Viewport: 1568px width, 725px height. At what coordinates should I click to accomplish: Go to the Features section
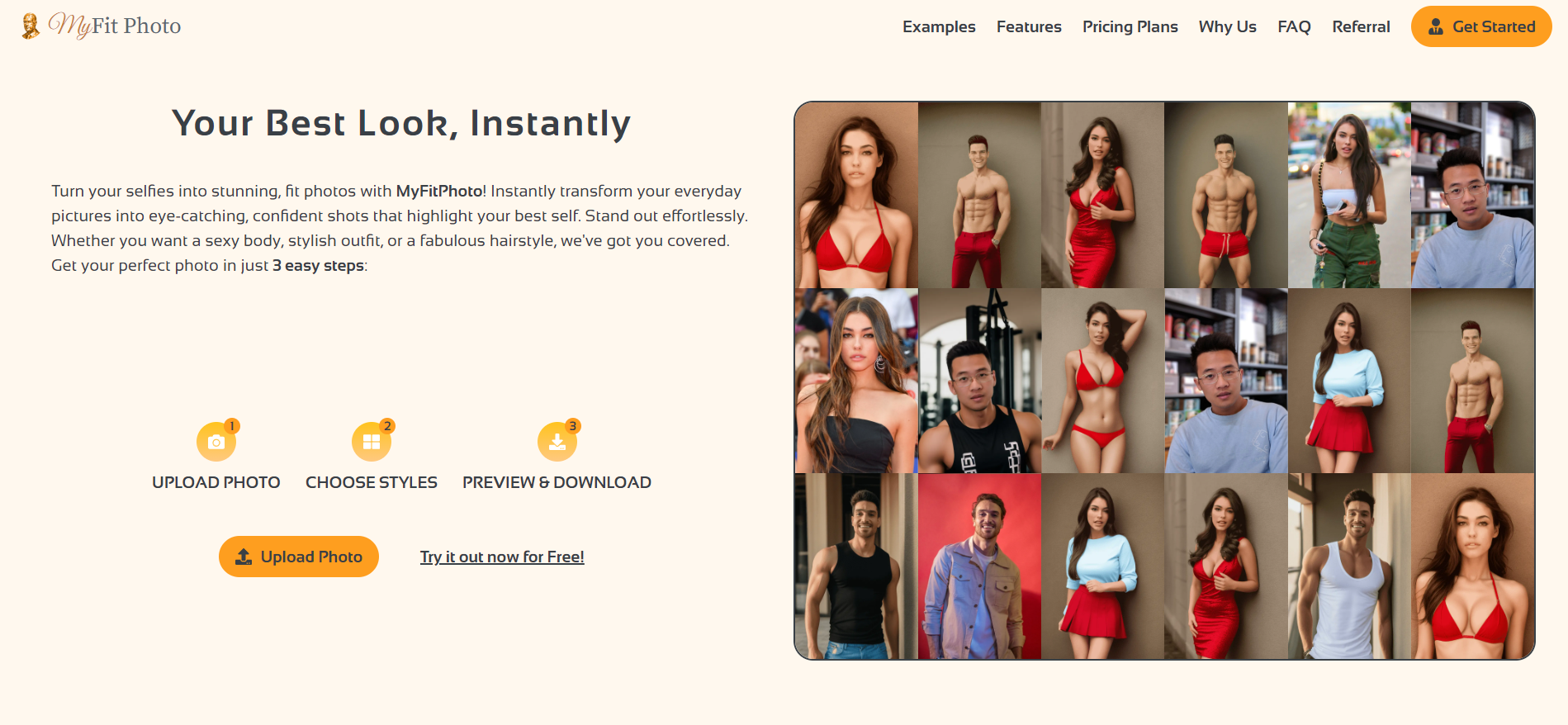pyautogui.click(x=1029, y=26)
